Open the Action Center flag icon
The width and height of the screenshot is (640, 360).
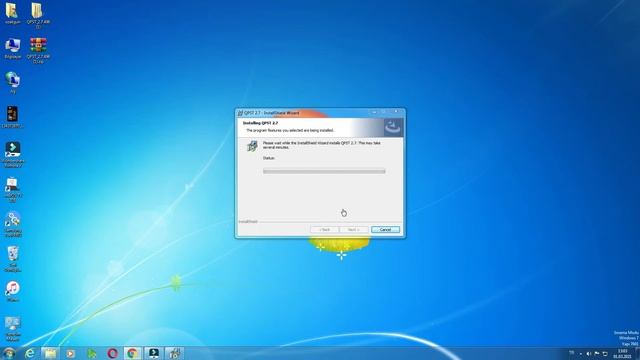[597, 354]
